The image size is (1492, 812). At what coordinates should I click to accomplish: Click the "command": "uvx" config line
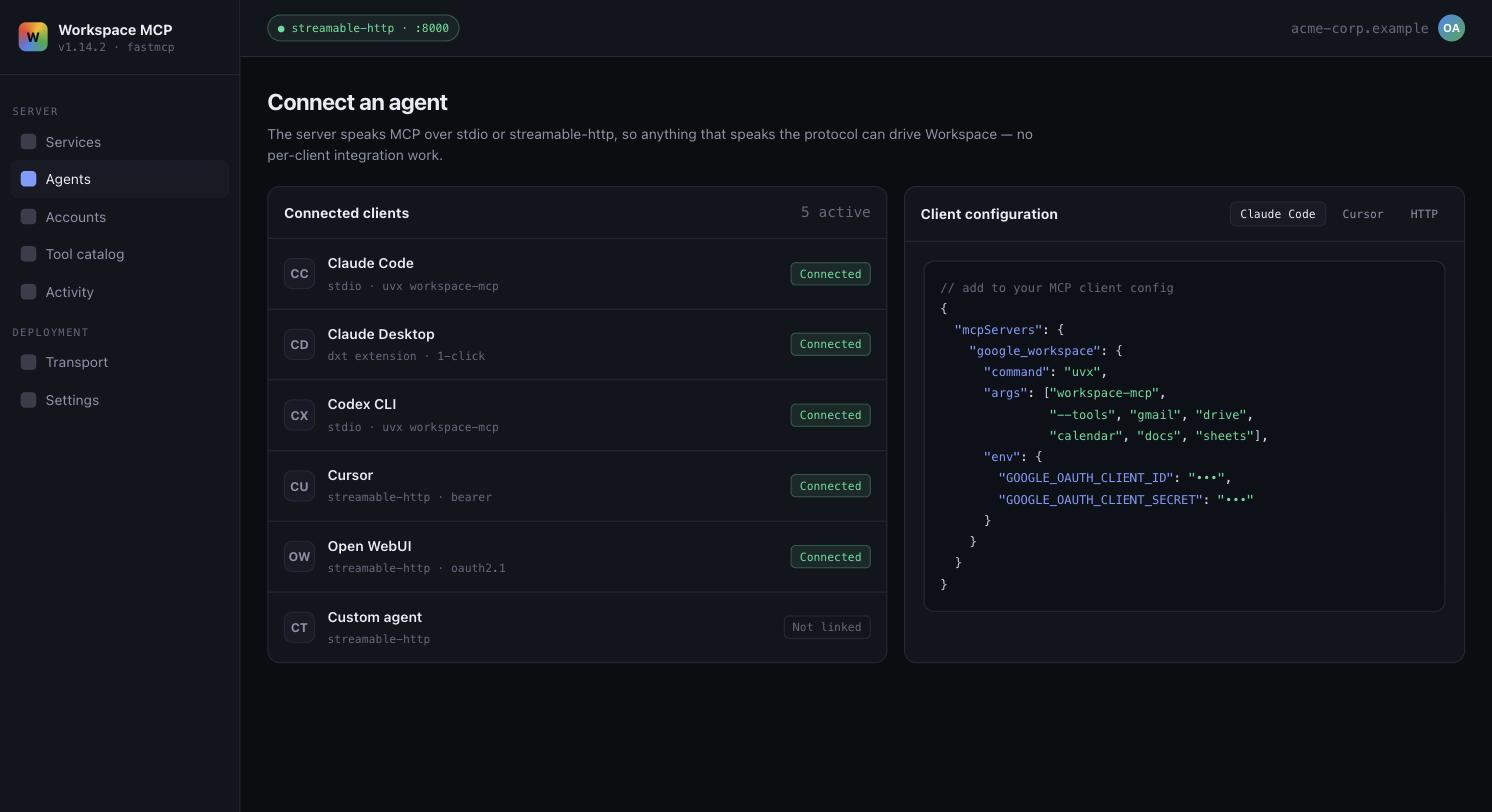pos(1045,372)
